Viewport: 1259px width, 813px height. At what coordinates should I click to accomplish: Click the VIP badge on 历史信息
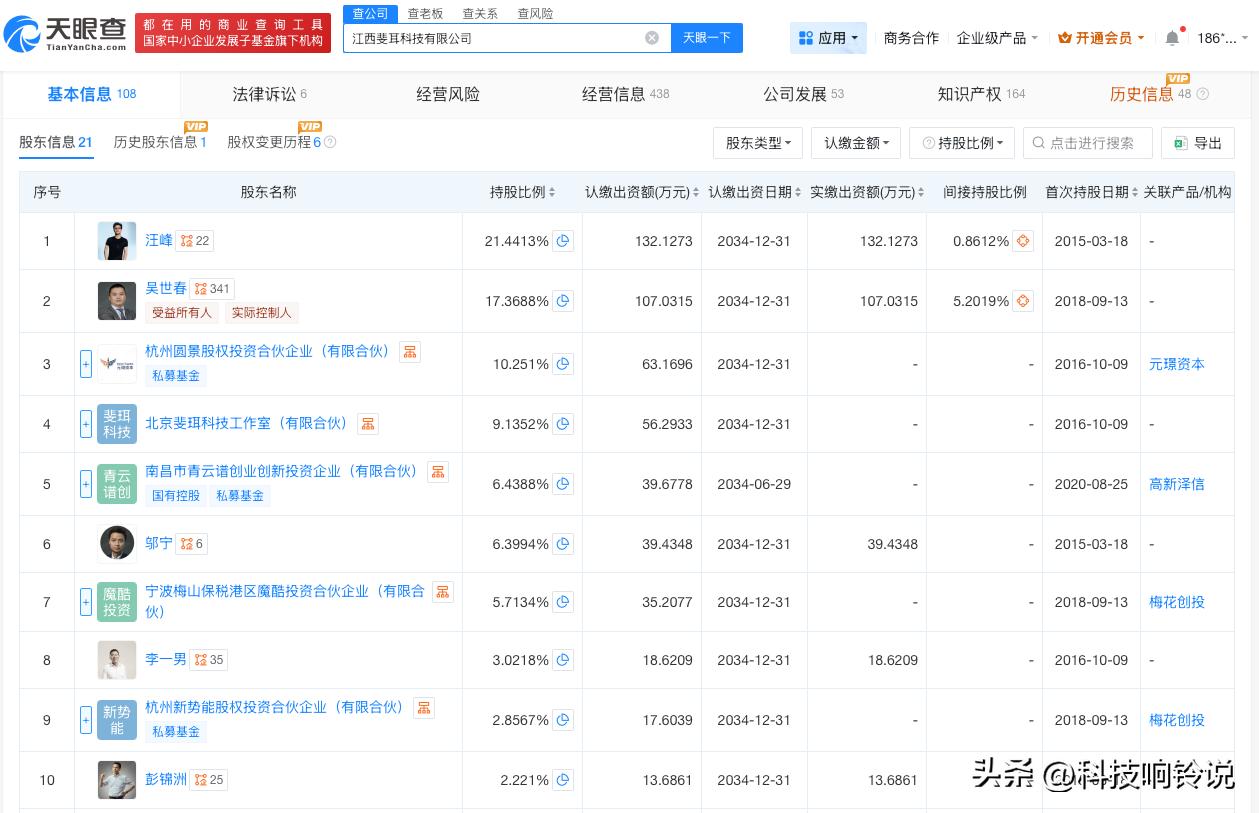click(x=1178, y=77)
